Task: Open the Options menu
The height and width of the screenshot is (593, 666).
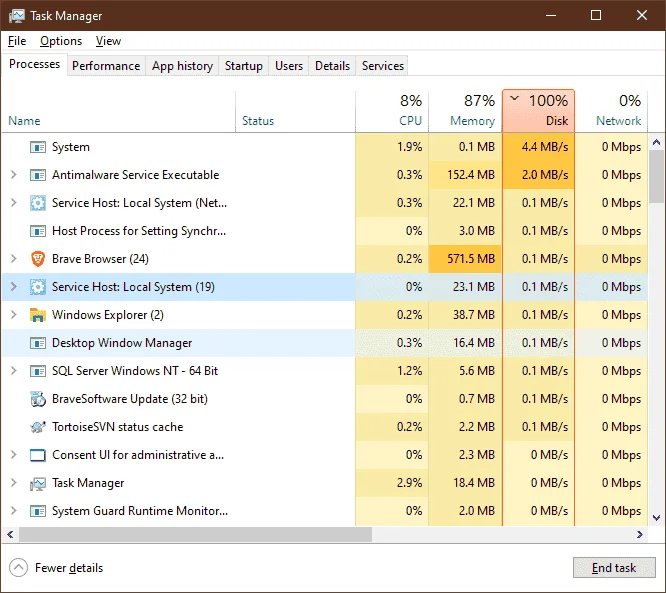Action: pos(61,41)
